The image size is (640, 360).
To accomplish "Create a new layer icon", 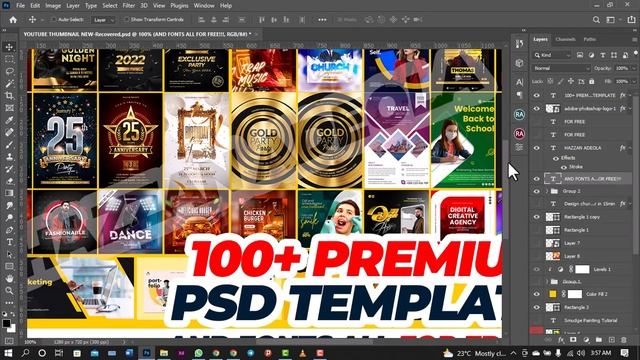I will point(611,340).
